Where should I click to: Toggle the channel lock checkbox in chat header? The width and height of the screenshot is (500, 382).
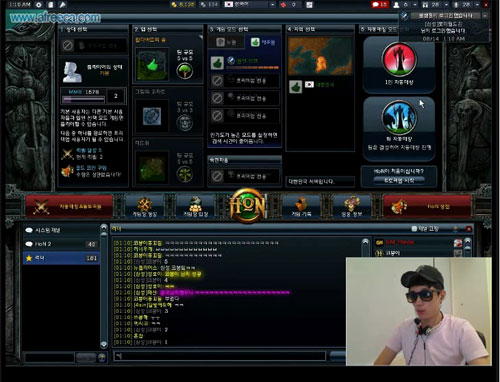point(414,229)
